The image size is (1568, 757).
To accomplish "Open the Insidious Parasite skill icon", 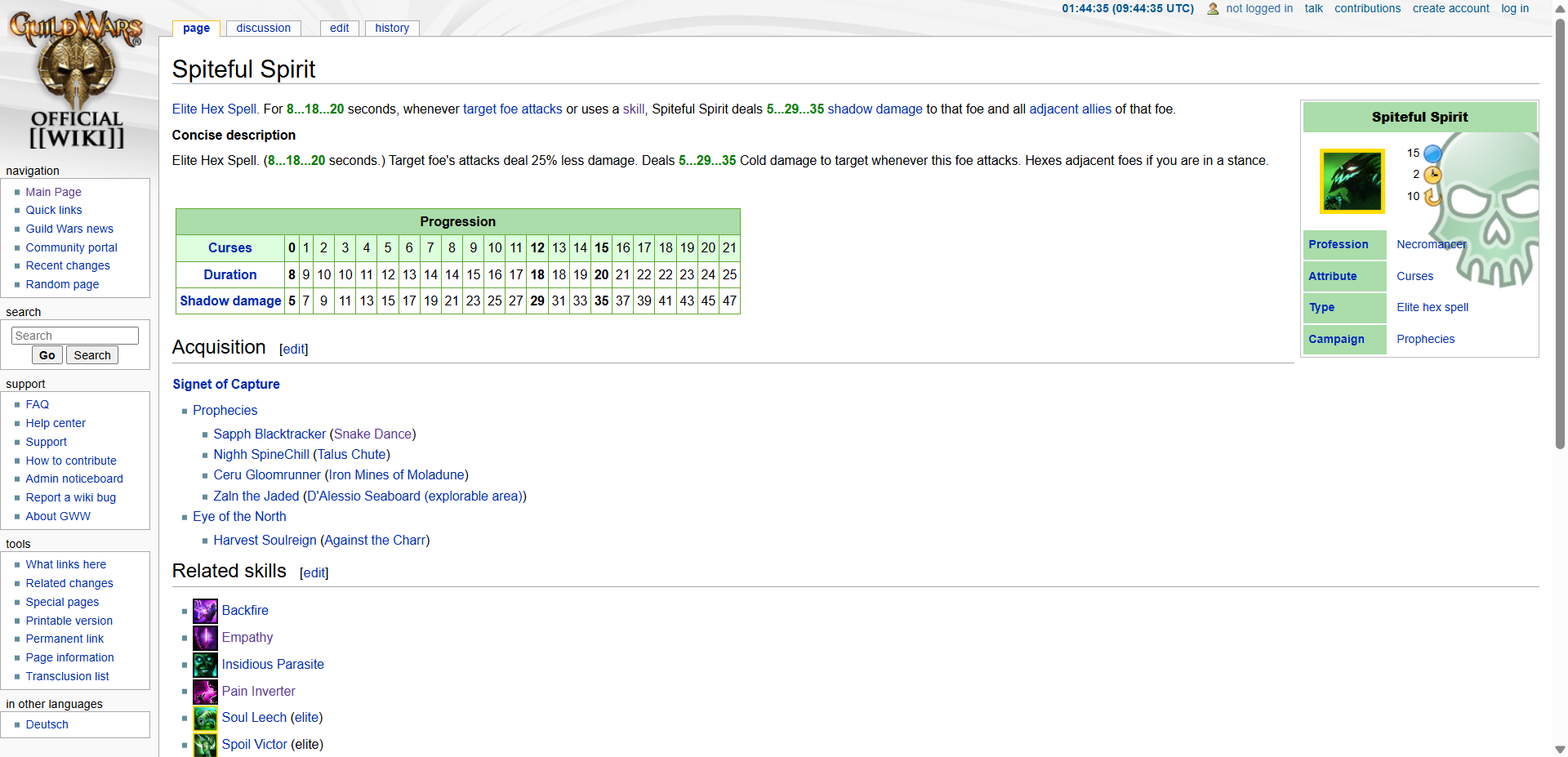I will tap(205, 665).
